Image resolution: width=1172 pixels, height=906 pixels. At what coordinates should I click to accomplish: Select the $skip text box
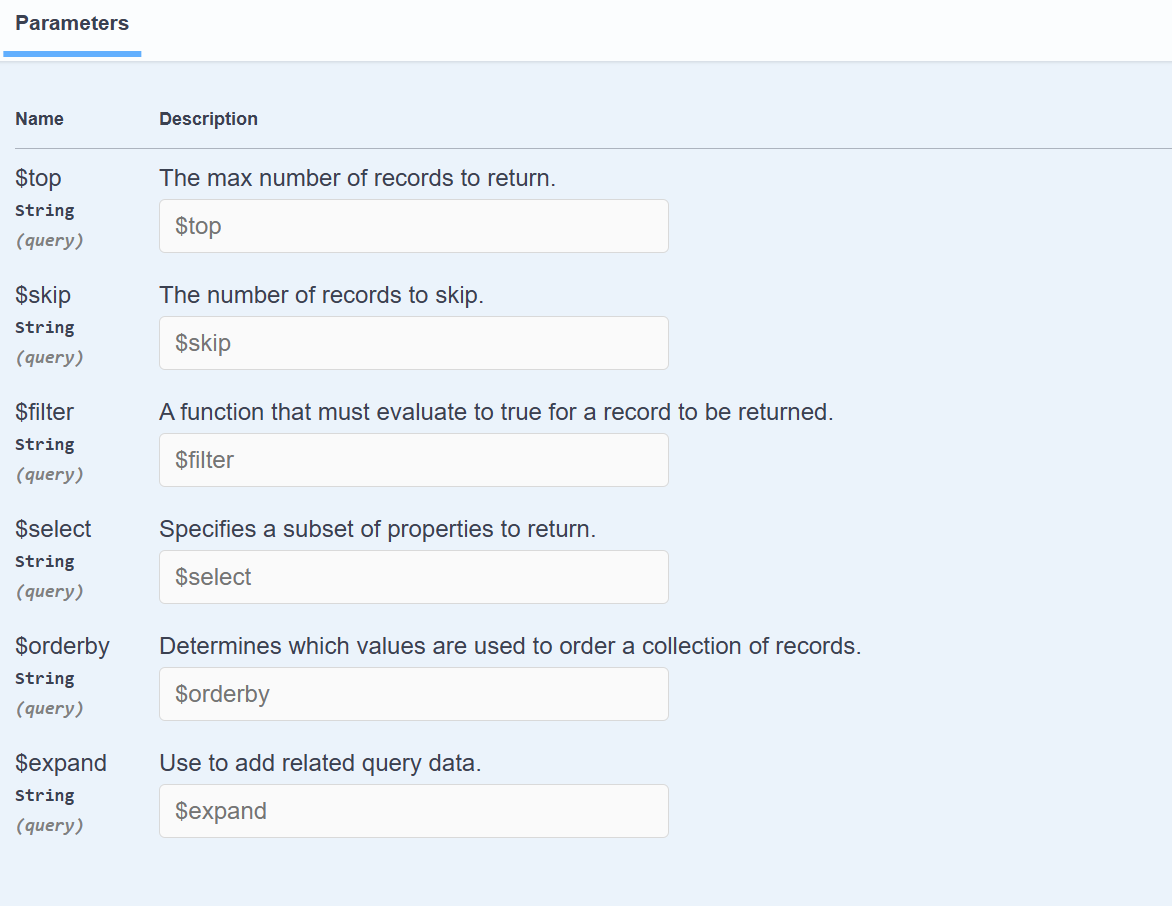pos(413,343)
